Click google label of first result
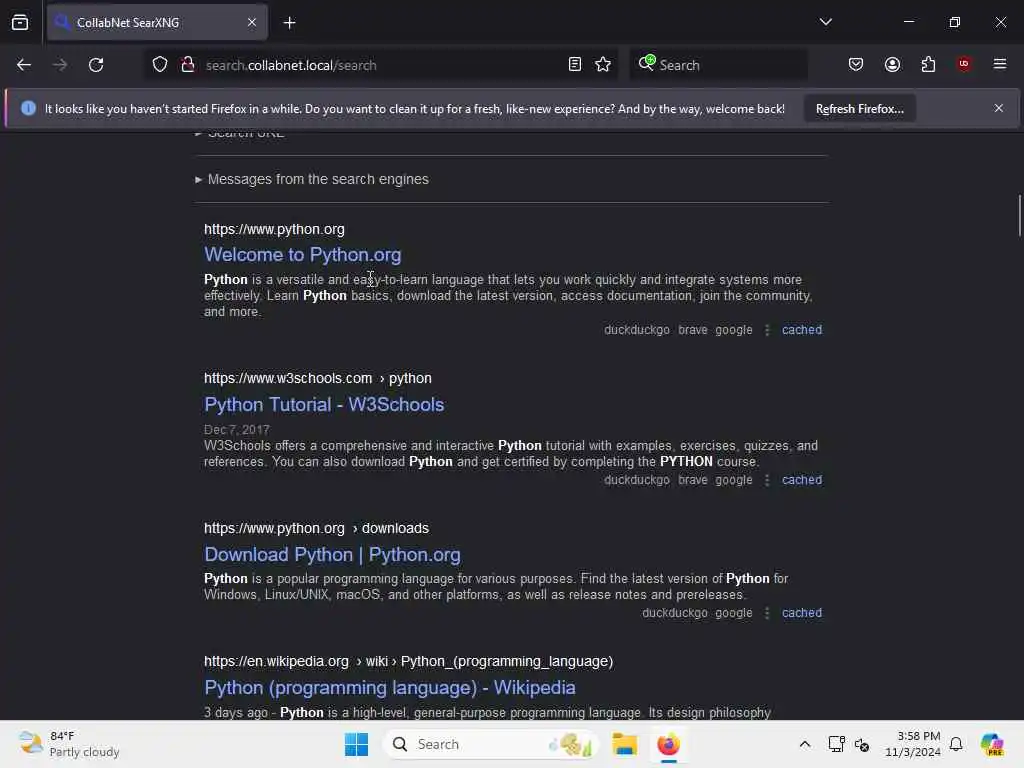 pos(733,330)
